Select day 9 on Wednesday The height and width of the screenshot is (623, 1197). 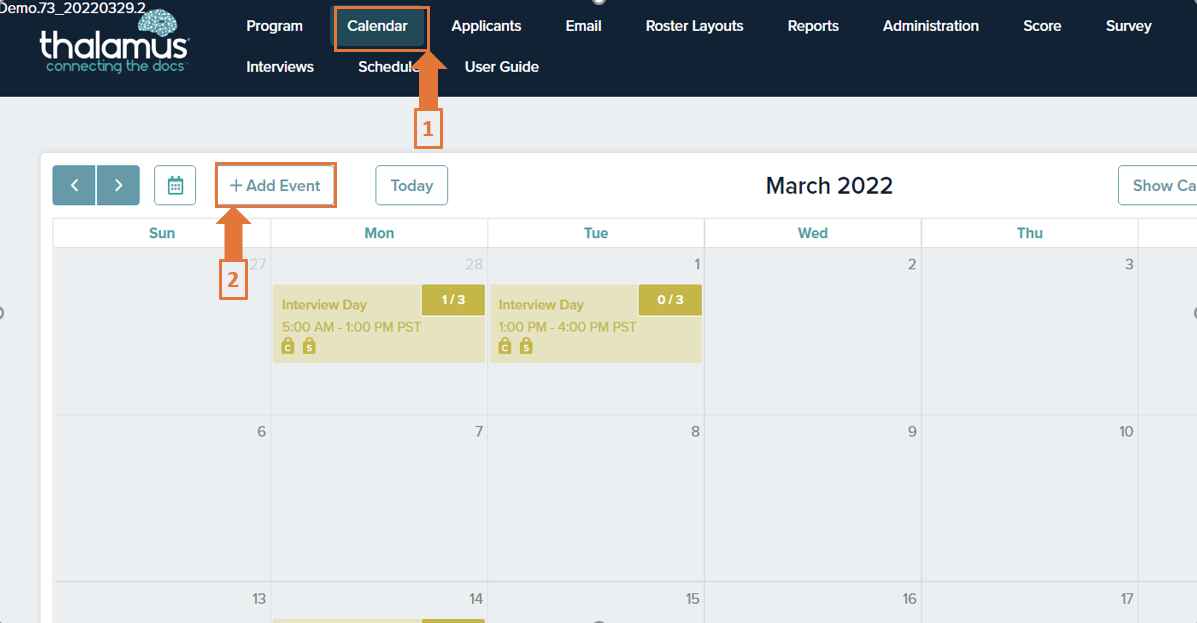pos(912,431)
